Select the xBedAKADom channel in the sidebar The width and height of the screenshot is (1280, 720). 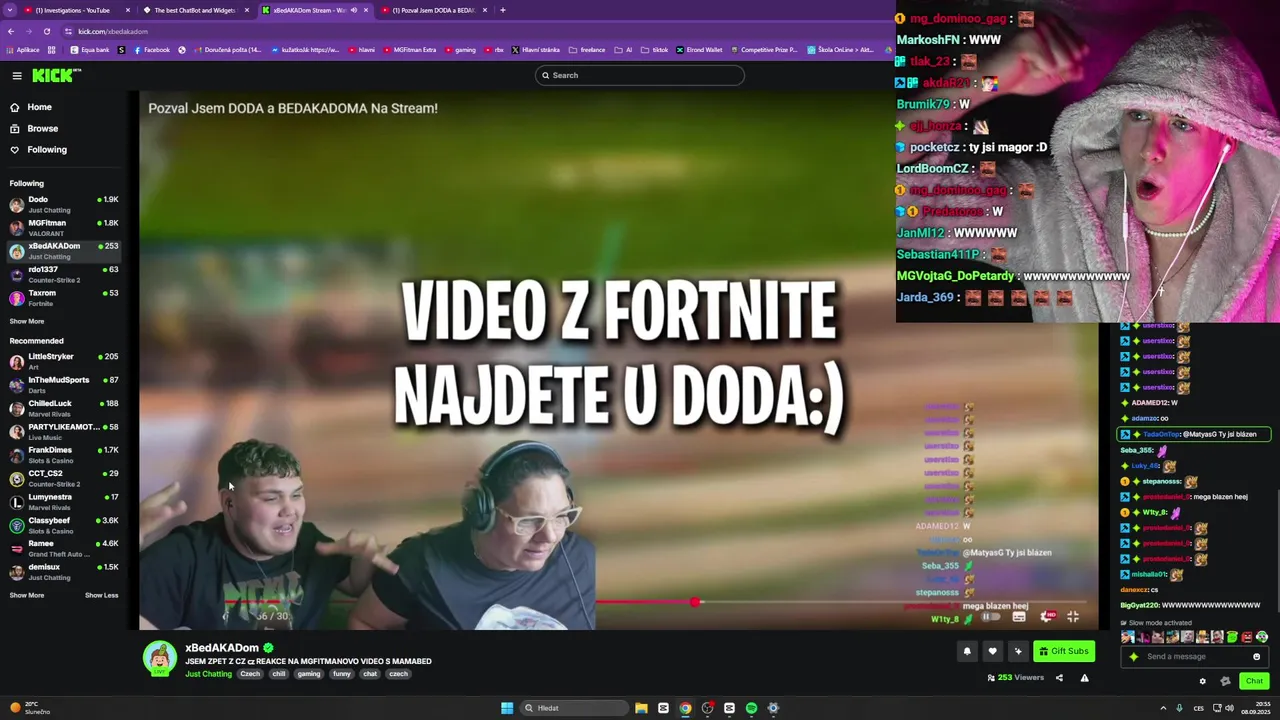tap(63, 251)
